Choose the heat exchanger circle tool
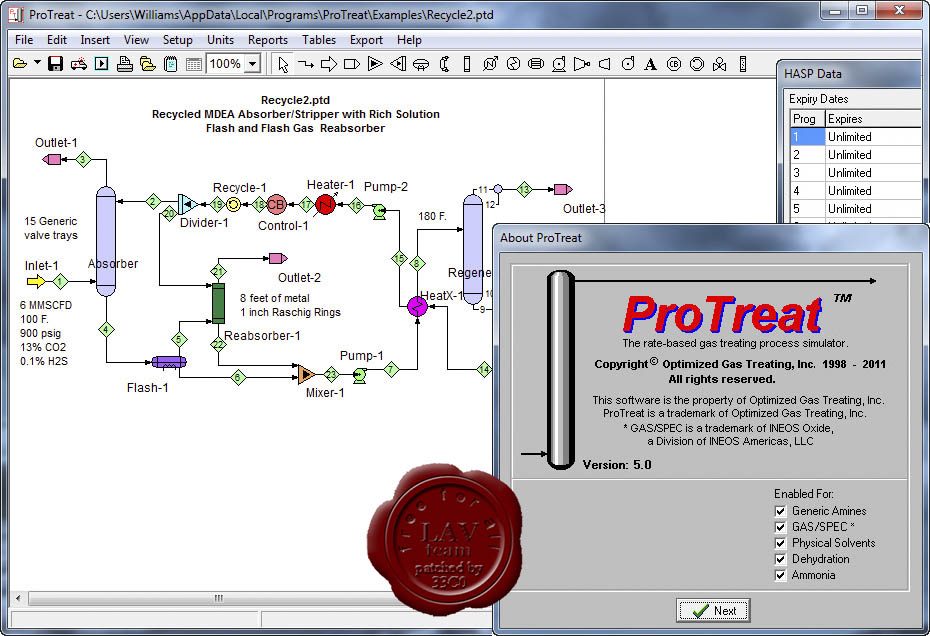This screenshot has height=636, width=930. (513, 63)
